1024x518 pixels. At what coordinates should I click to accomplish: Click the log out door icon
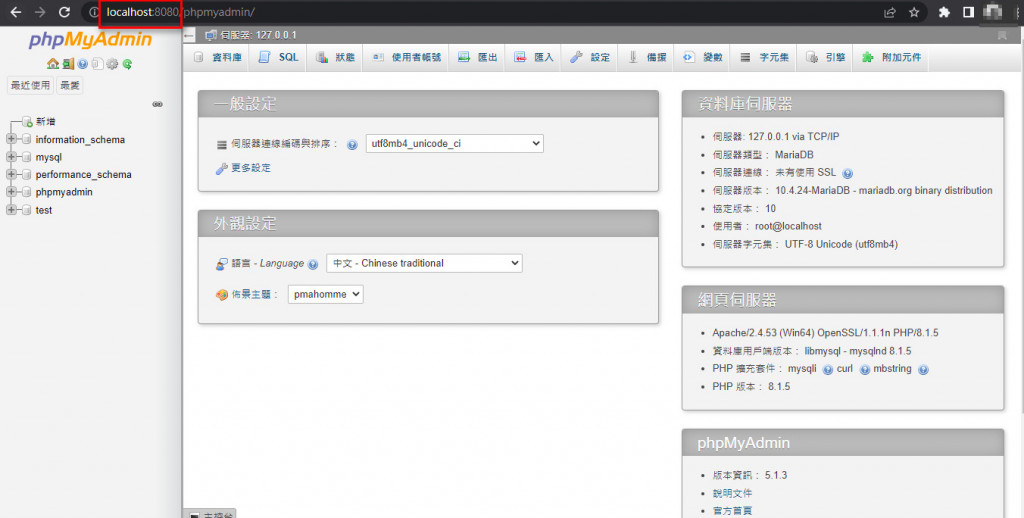point(68,64)
